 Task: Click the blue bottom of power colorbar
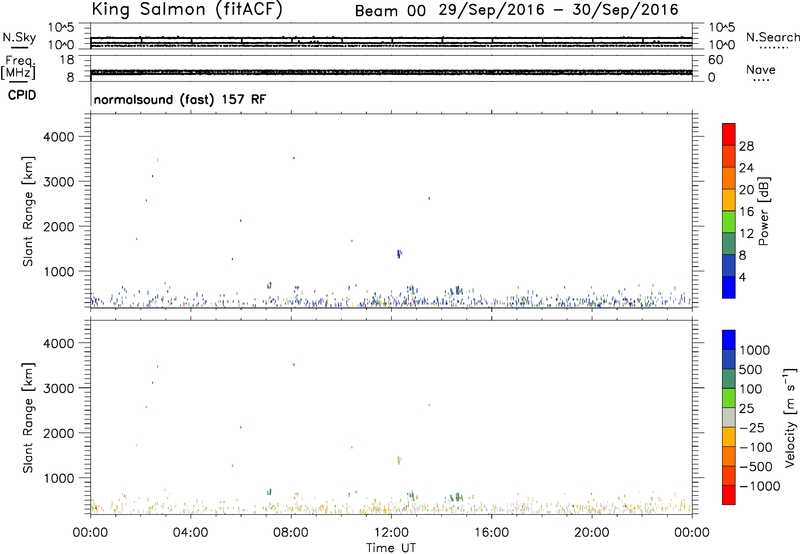[729, 287]
